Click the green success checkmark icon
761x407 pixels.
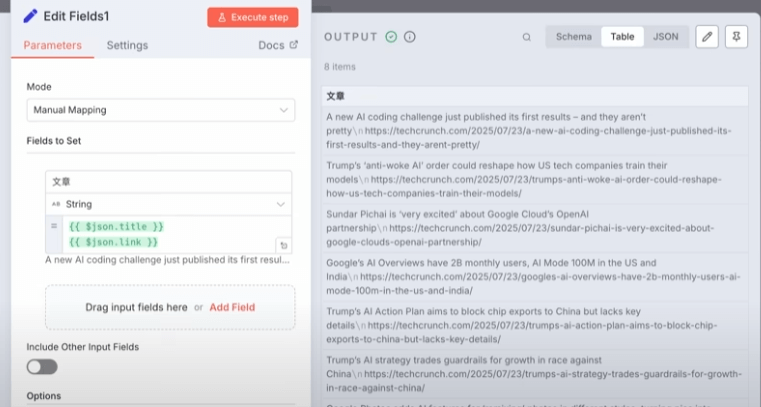pyautogui.click(x=391, y=37)
